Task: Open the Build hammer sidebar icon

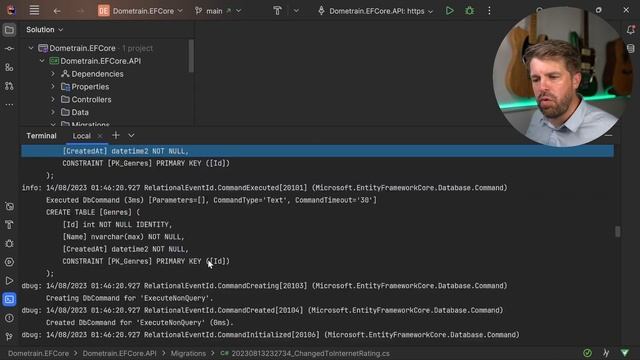Action: (9, 224)
